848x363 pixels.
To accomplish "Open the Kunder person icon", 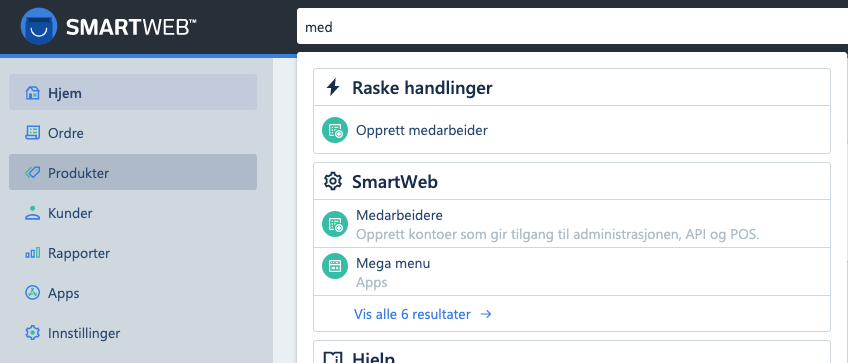I will (x=32, y=213).
